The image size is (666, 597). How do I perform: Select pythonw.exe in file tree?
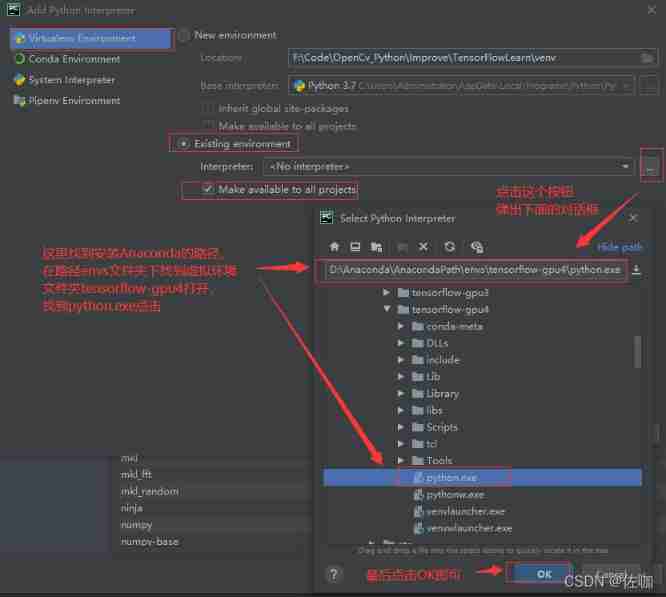[x=455, y=494]
